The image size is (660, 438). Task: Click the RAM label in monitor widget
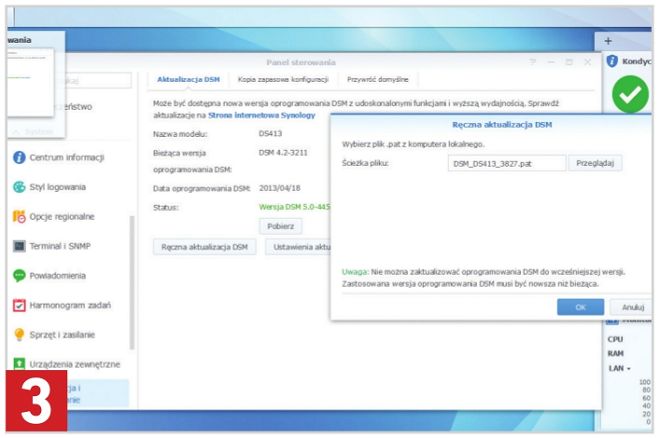[x=615, y=353]
